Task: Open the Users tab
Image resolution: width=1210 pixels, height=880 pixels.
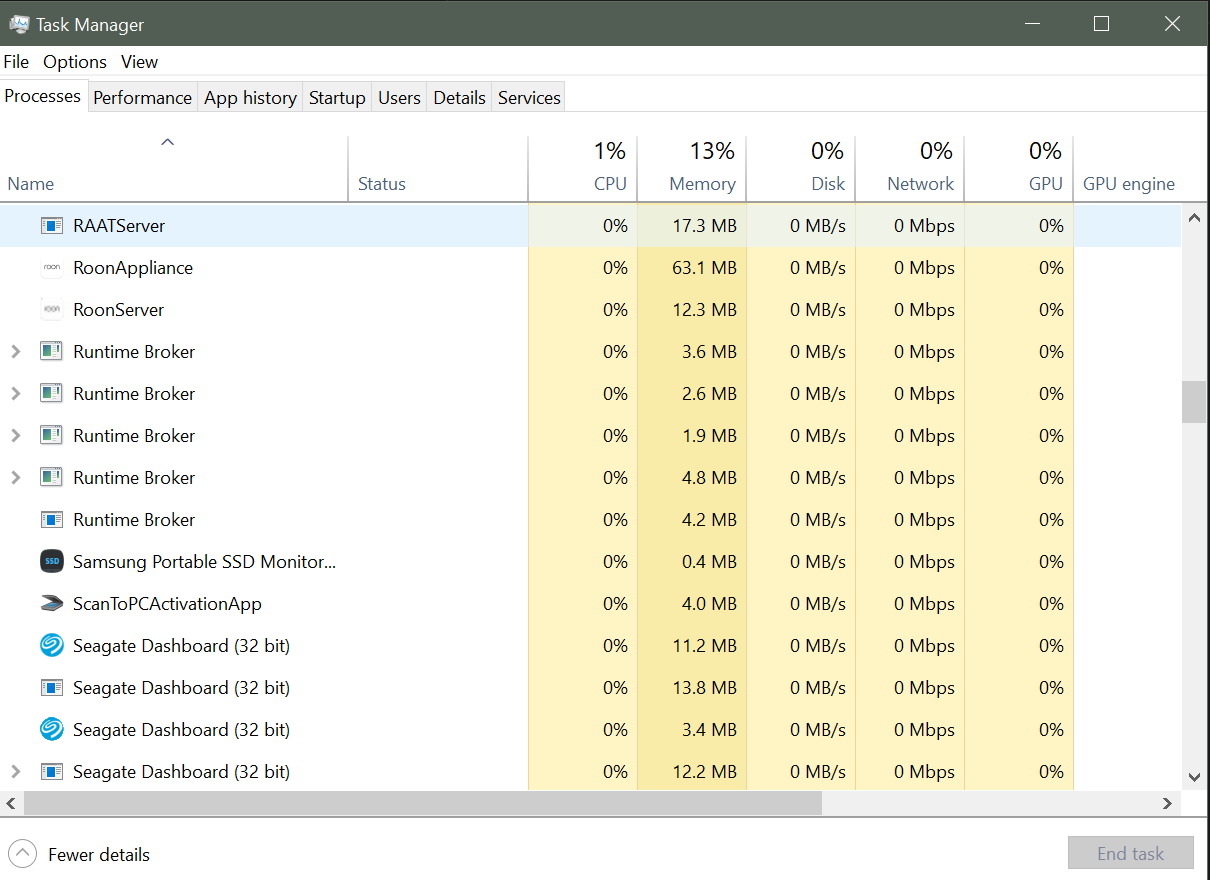Action: click(x=399, y=97)
